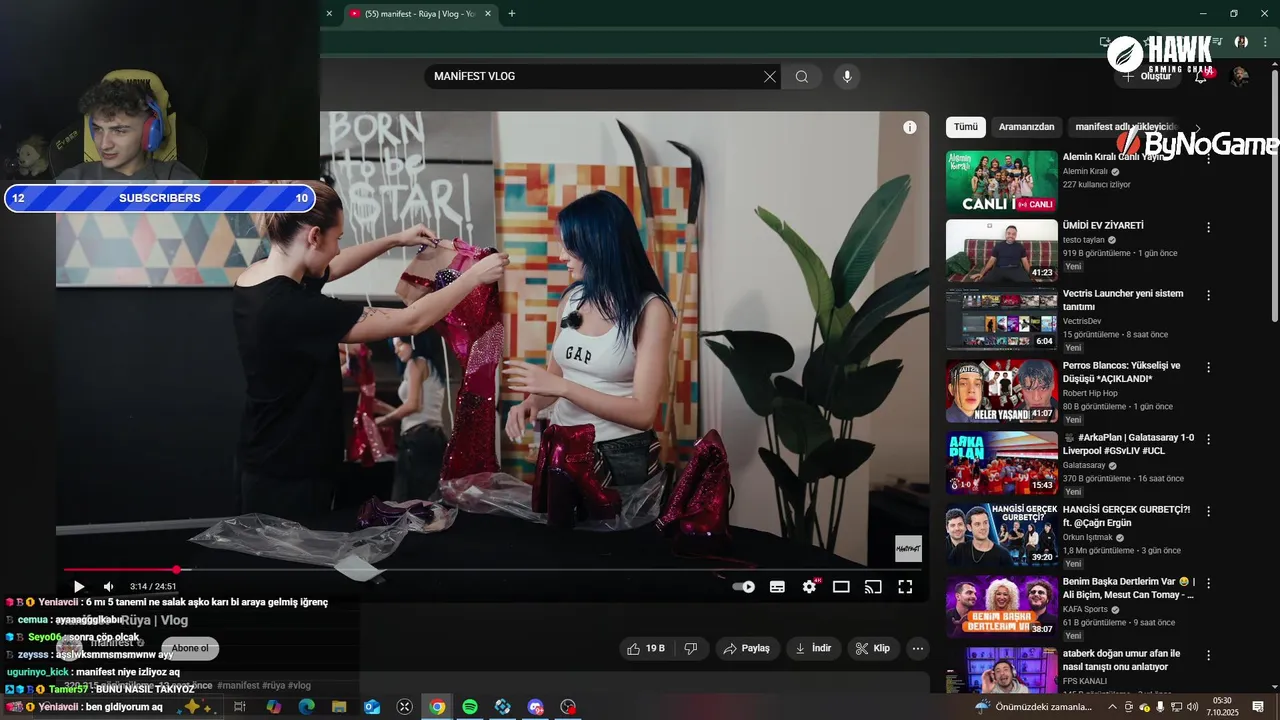The height and width of the screenshot is (720, 1280).
Task: Open options for ÜMİDİ EV ZİYARETİ video
Action: point(1208,227)
